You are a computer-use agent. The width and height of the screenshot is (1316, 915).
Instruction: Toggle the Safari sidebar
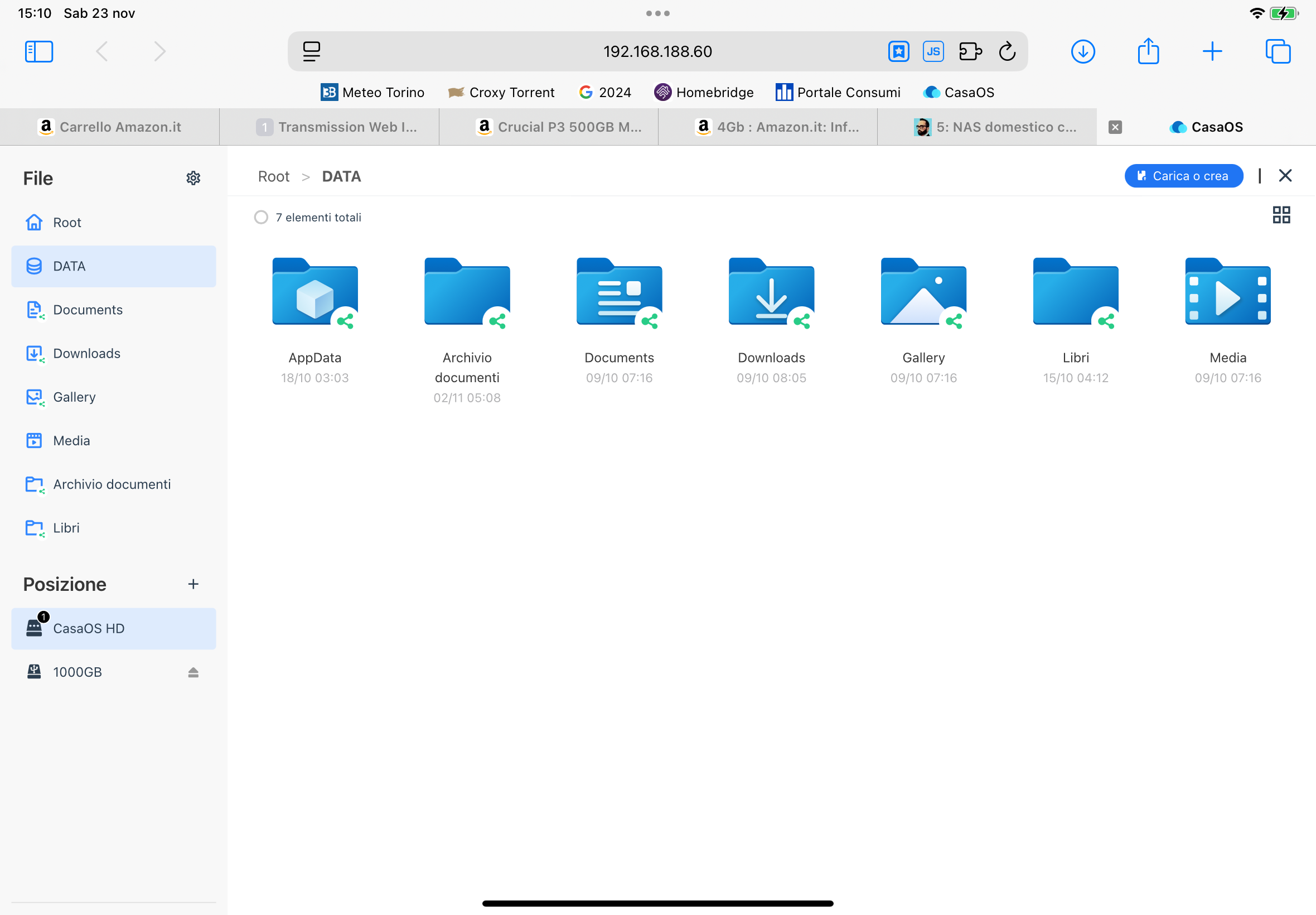click(39, 51)
